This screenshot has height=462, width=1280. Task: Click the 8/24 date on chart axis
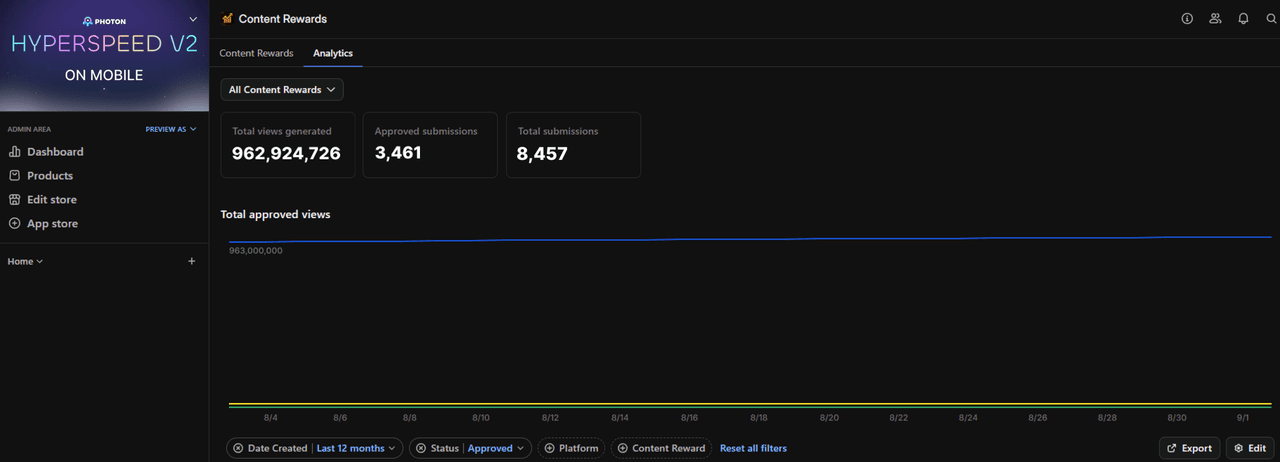click(968, 418)
